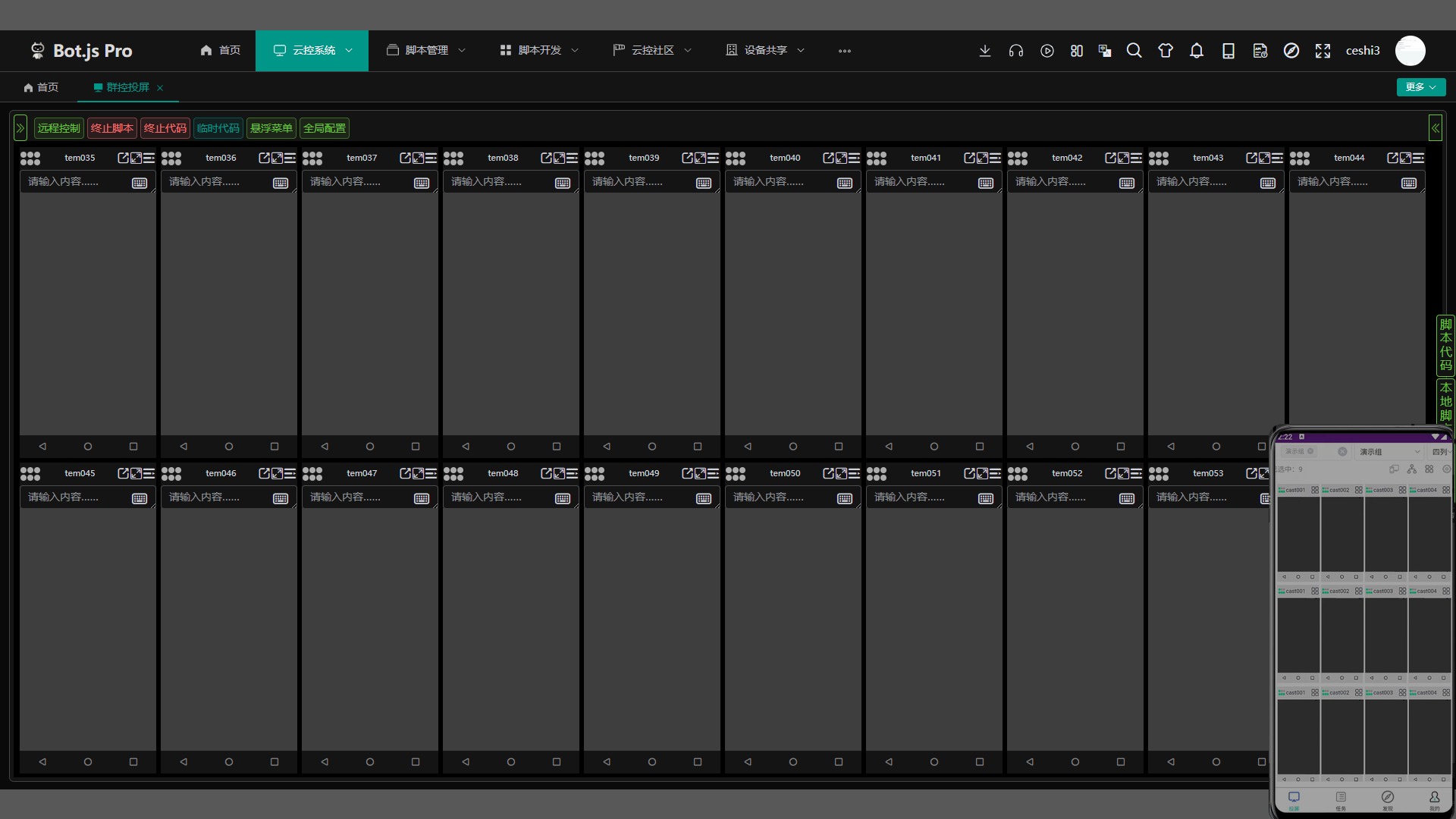The width and height of the screenshot is (1456, 819).
Task: Open the 脚本代码 side tab
Action: tap(1445, 345)
